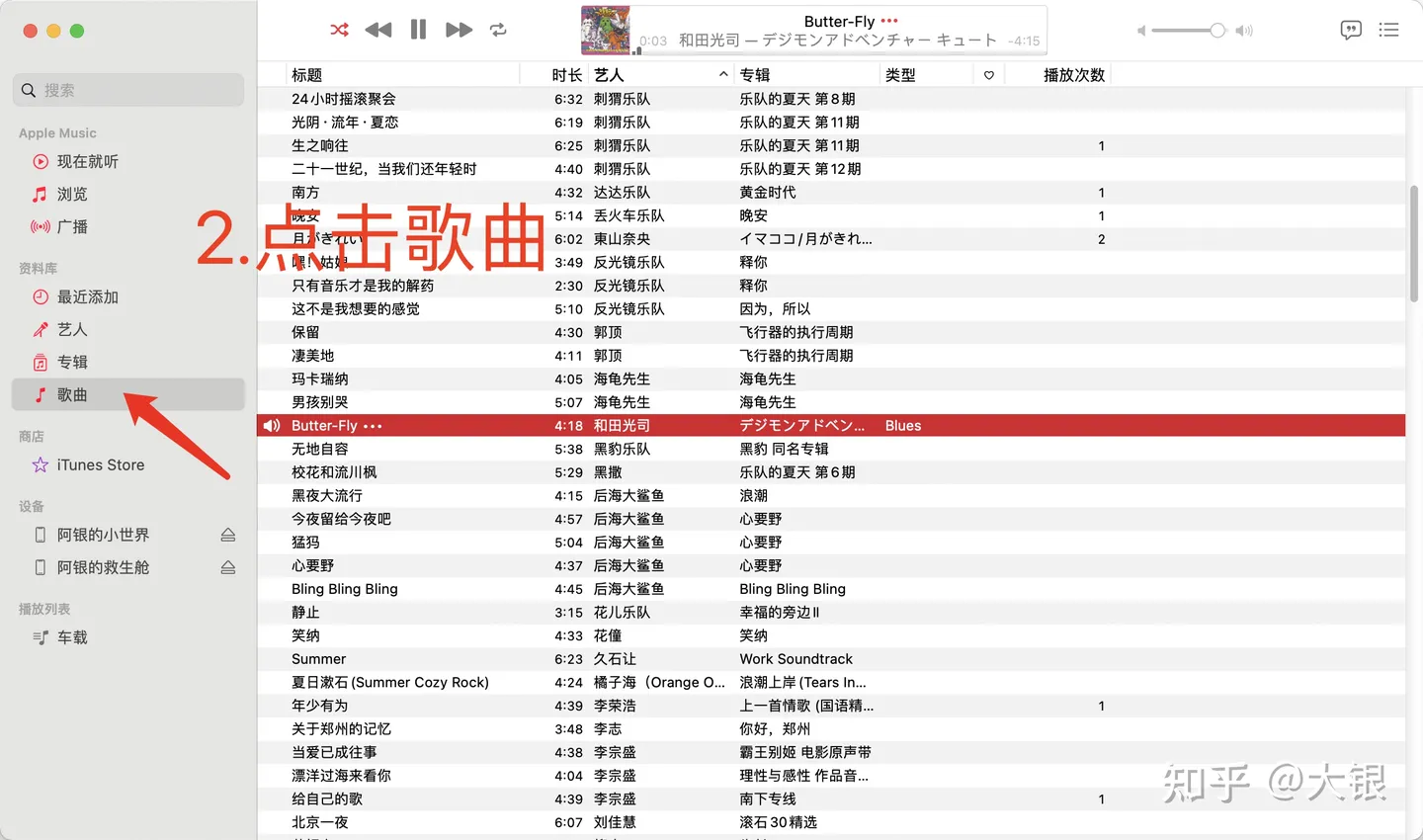Open 浏览 in sidebar
The width and height of the screenshot is (1423, 840).
tap(128, 194)
